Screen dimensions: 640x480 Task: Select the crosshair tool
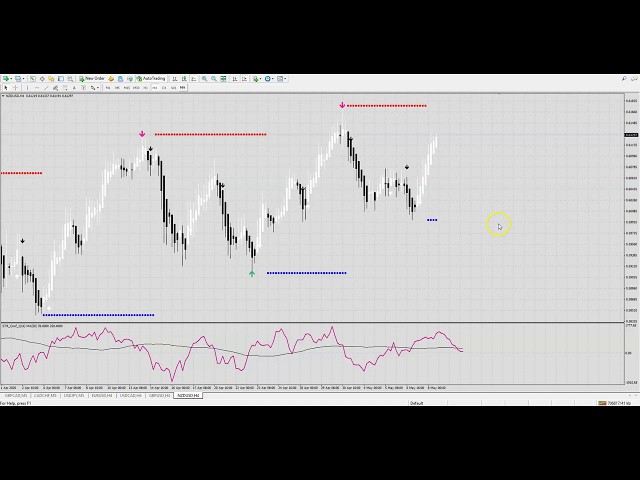point(15,87)
